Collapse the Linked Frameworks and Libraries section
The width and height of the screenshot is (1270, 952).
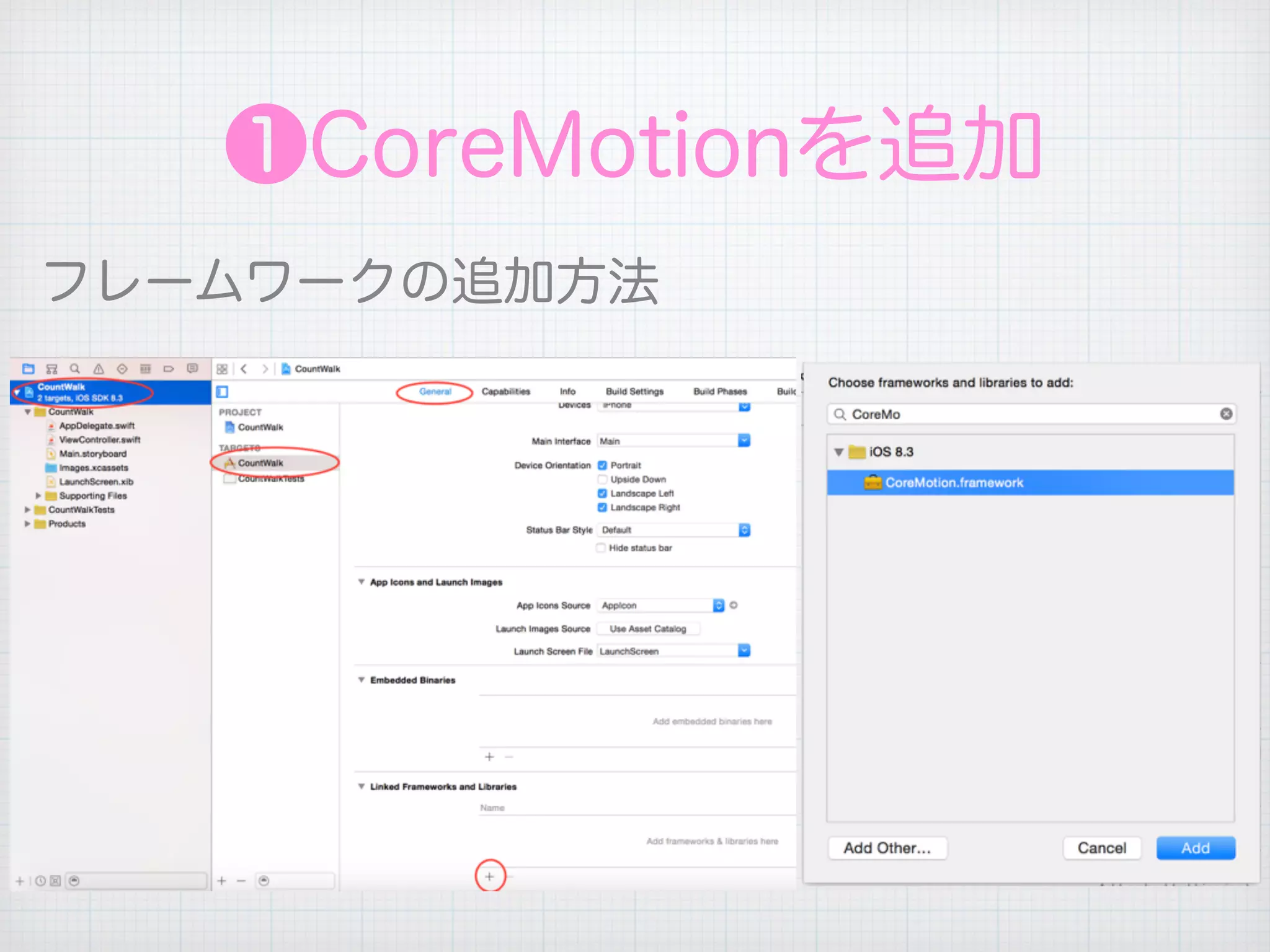(x=361, y=787)
